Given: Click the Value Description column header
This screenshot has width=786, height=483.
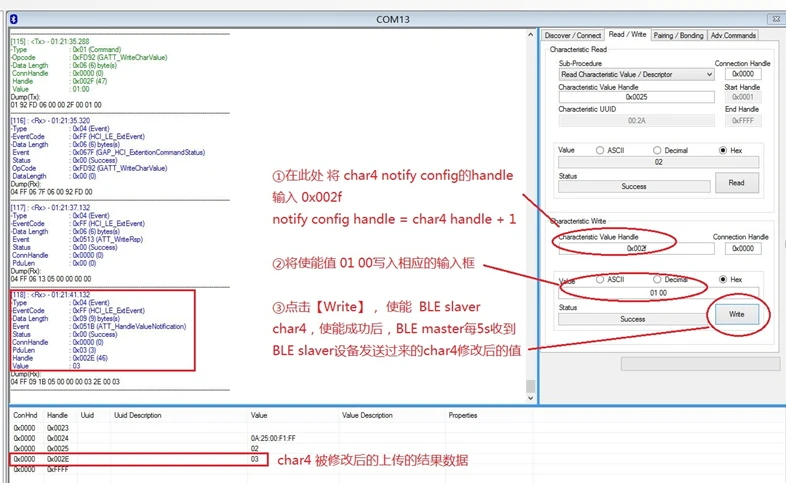Looking at the screenshot, I should tap(367, 415).
